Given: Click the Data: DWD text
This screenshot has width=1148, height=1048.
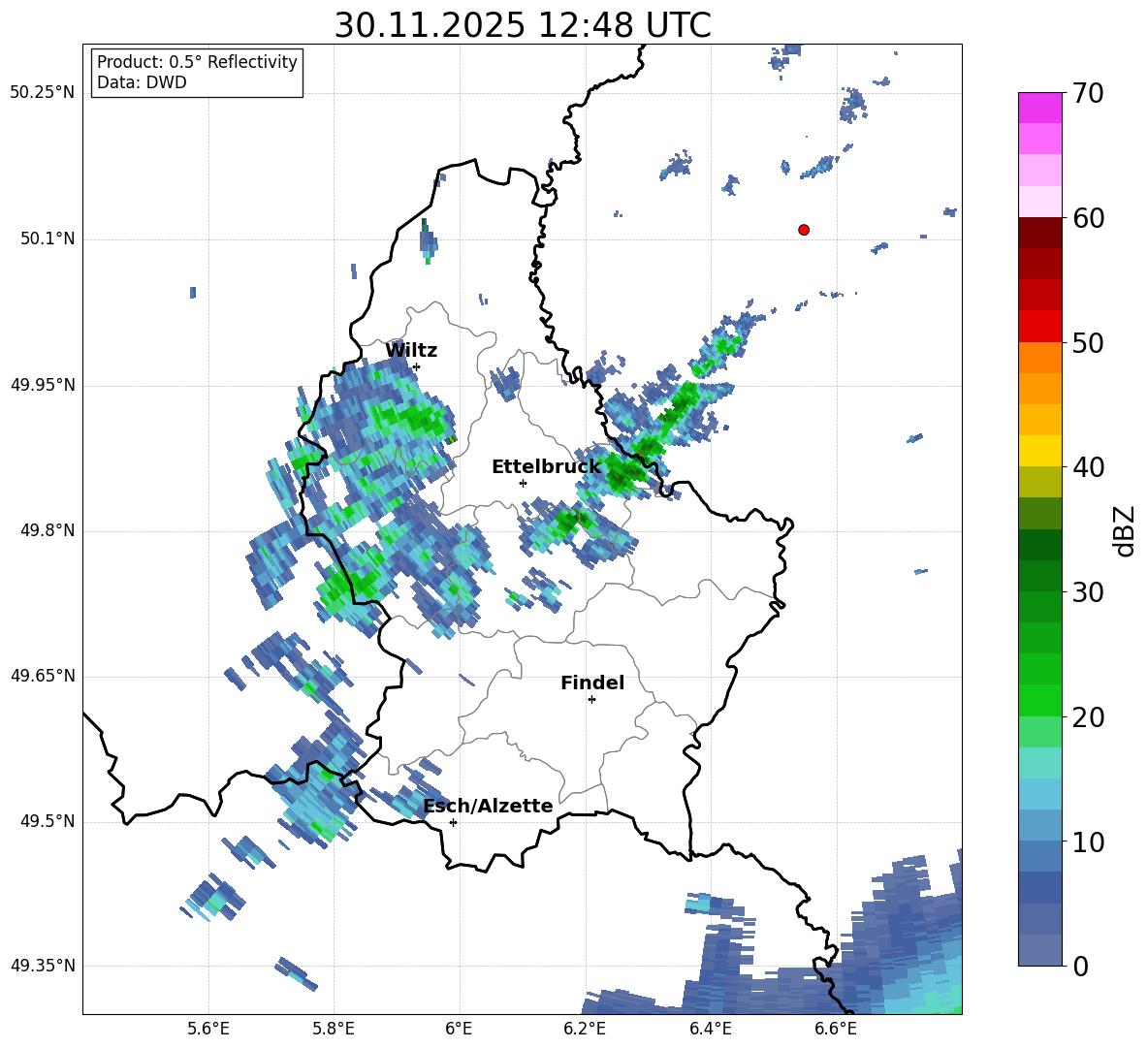Looking at the screenshot, I should 142,82.
